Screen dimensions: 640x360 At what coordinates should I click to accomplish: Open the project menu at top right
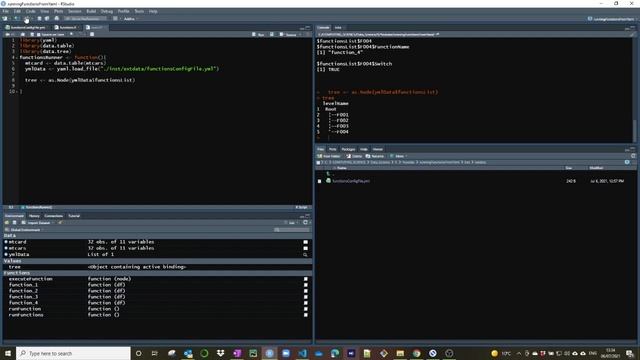coord(612,19)
